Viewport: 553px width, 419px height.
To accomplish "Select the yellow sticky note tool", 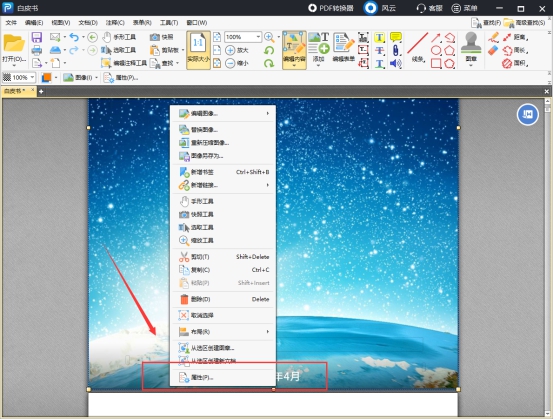I will click(396, 37).
